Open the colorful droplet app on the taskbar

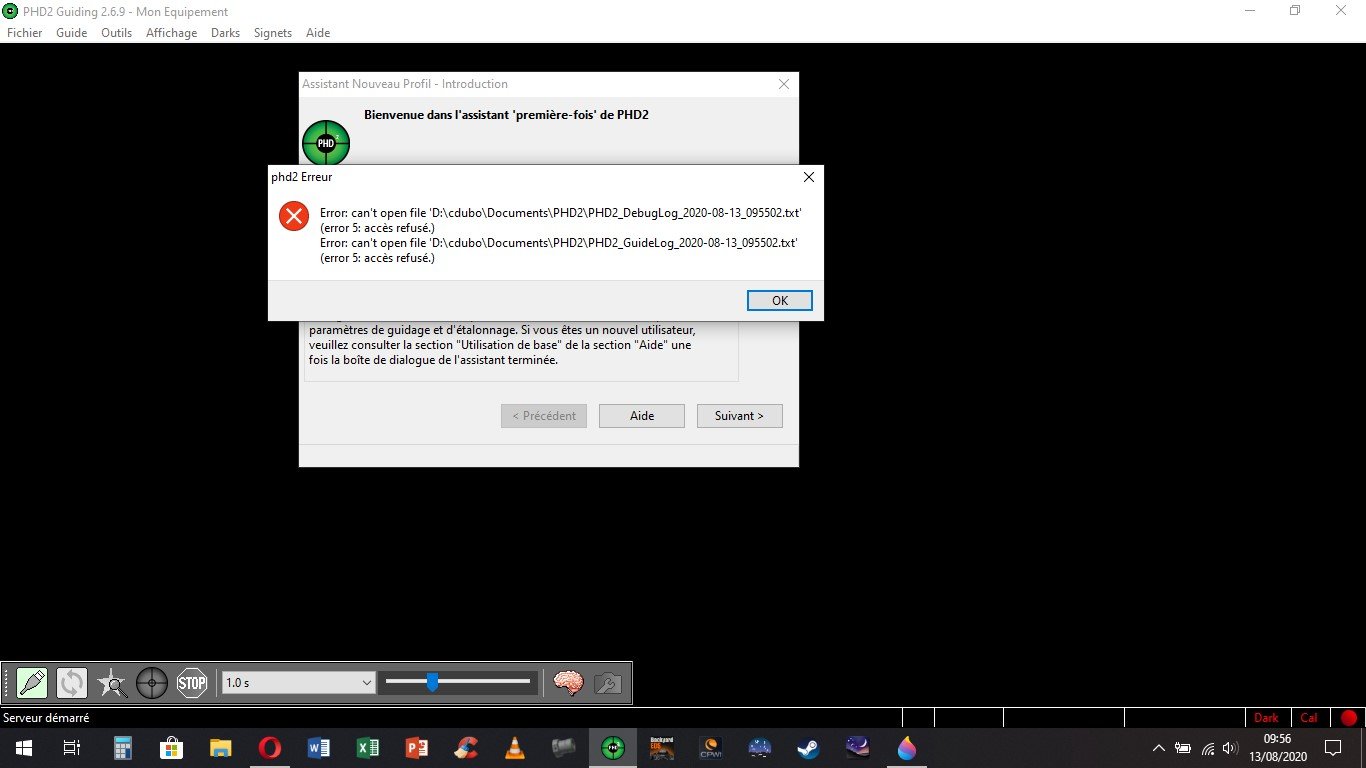(907, 748)
